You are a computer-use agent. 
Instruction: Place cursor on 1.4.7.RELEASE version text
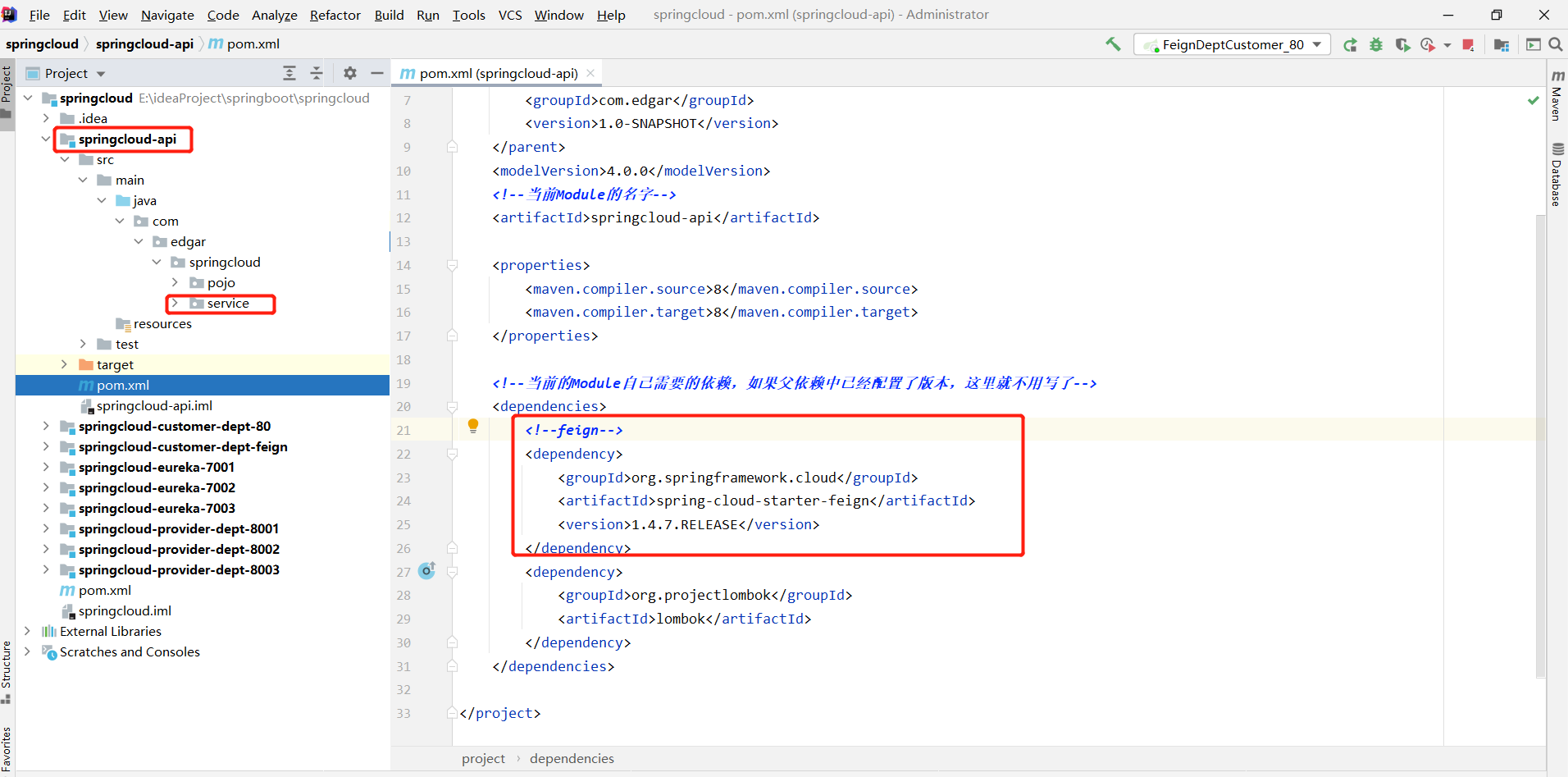(684, 525)
